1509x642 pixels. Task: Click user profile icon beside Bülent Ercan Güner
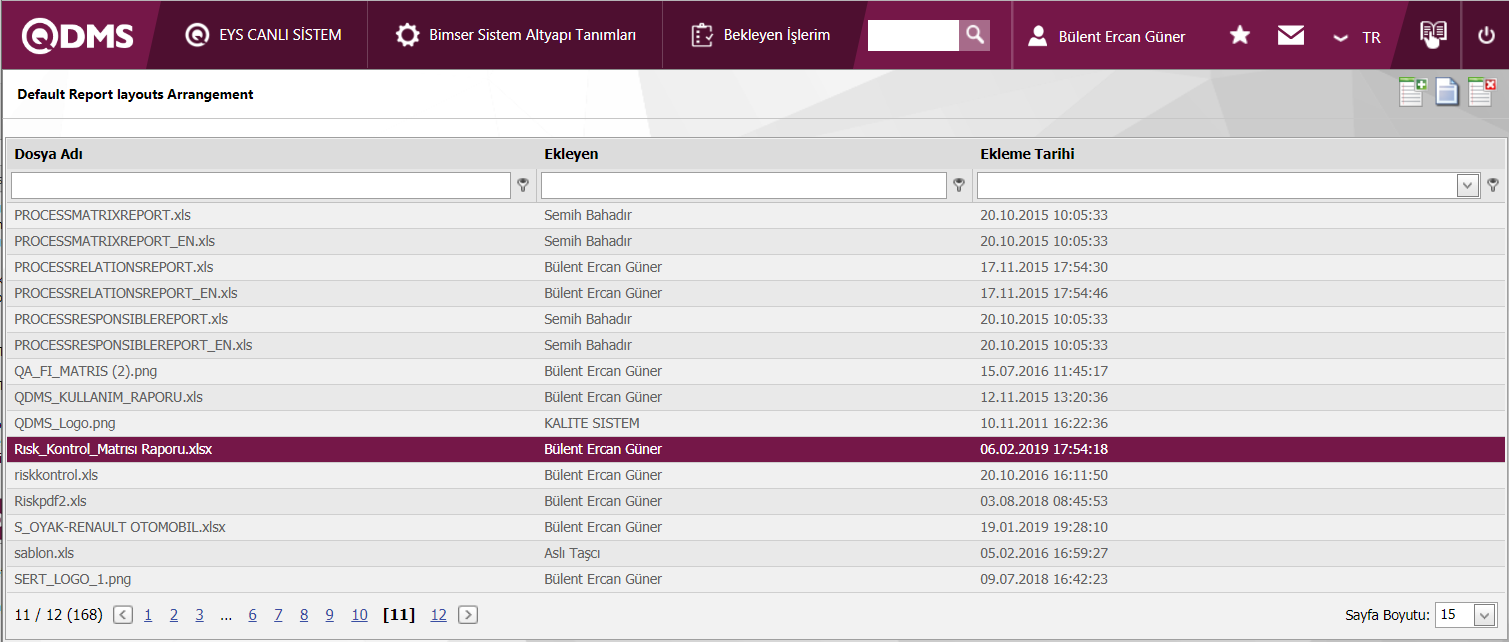[x=1038, y=36]
